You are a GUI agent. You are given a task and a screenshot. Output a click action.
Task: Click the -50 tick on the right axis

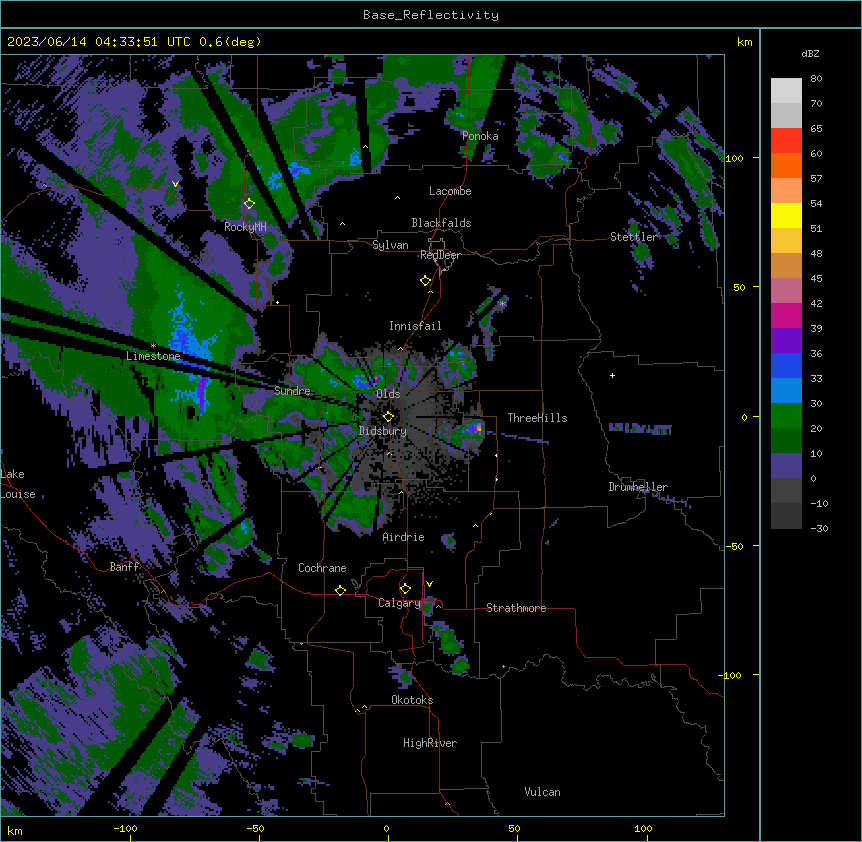(x=734, y=546)
